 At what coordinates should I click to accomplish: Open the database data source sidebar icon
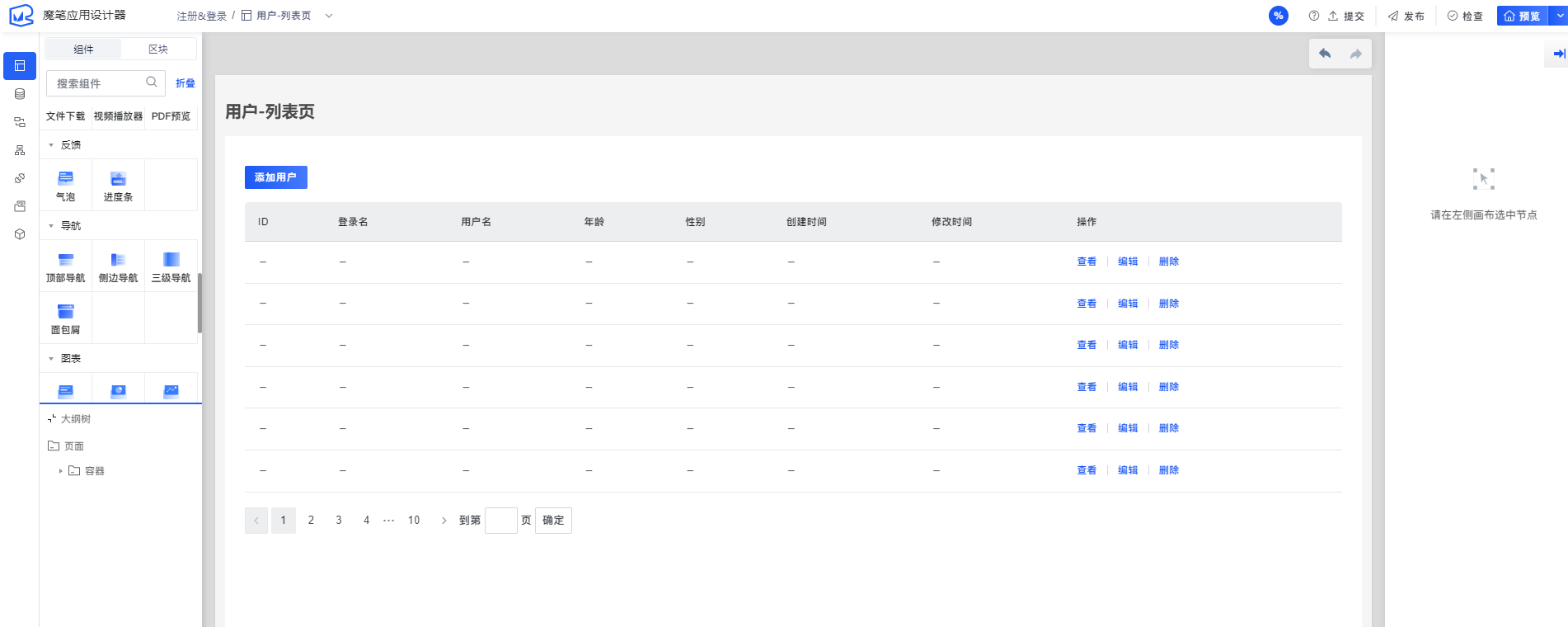[x=20, y=94]
